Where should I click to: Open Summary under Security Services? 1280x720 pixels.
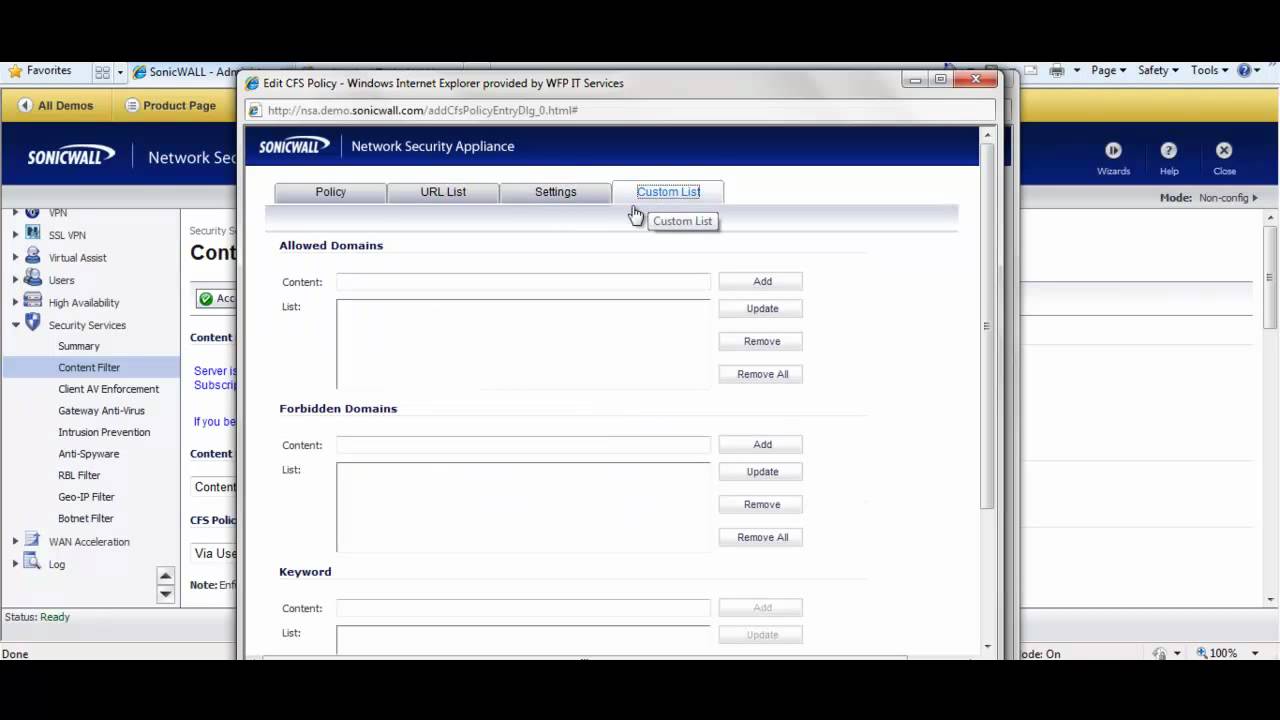[79, 346]
